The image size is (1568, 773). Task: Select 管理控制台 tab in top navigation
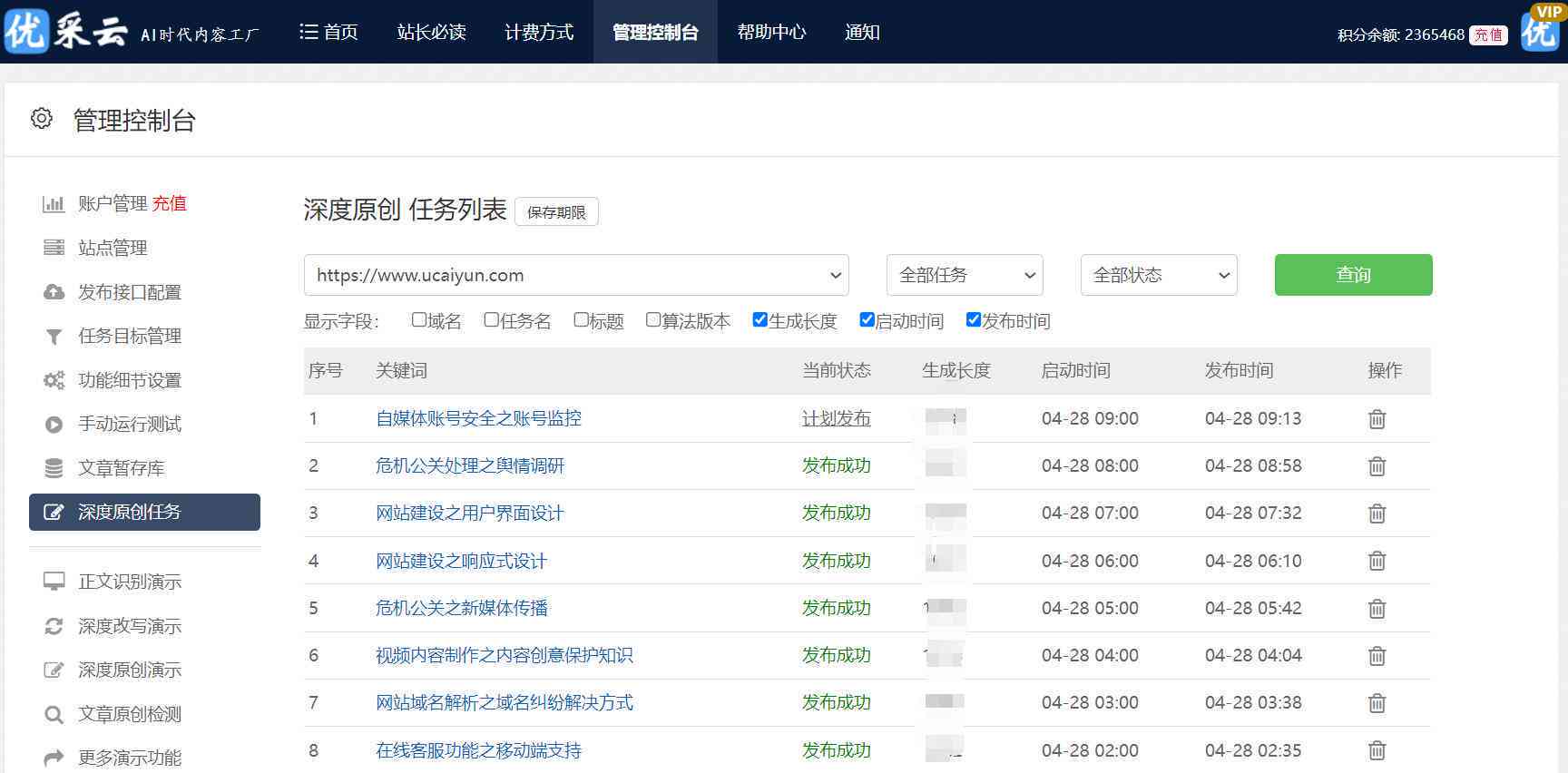tap(655, 32)
